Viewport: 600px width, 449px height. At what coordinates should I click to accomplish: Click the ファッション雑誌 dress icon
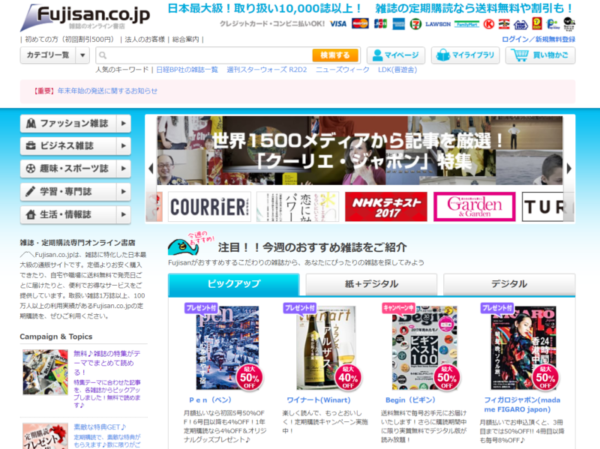31,123
